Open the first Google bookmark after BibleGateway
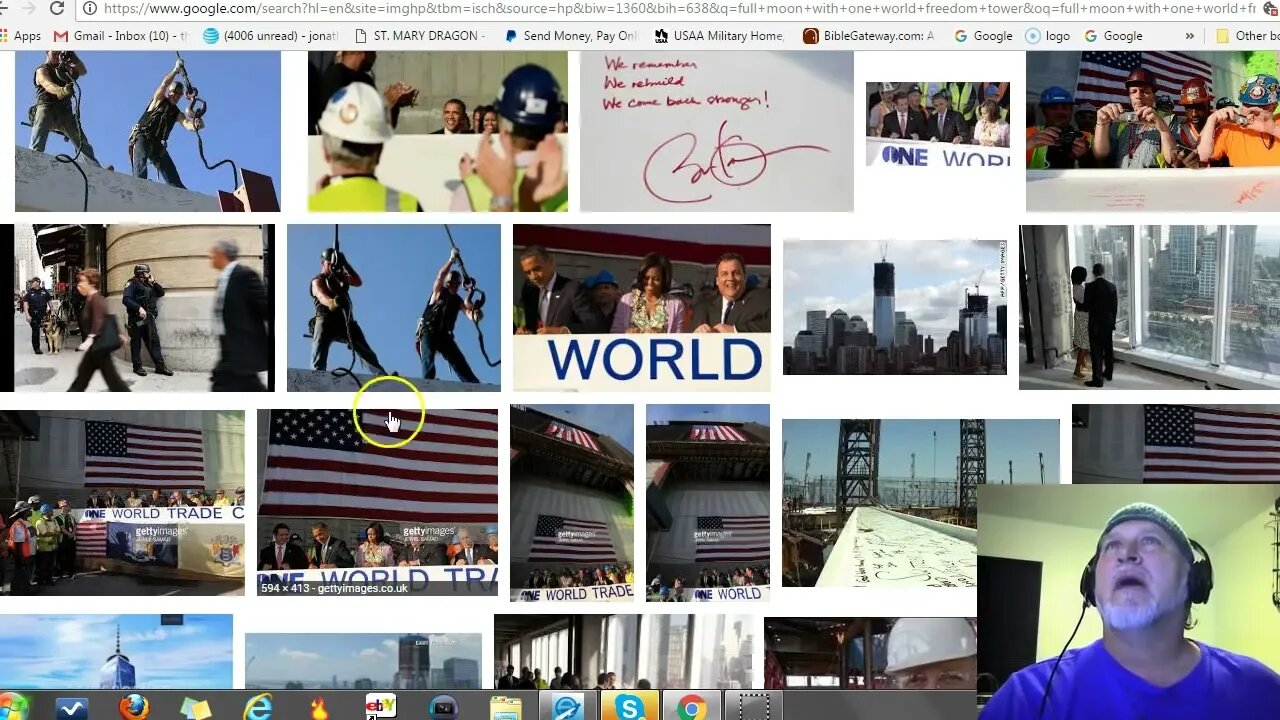Image resolution: width=1280 pixels, height=720 pixels. (x=983, y=35)
